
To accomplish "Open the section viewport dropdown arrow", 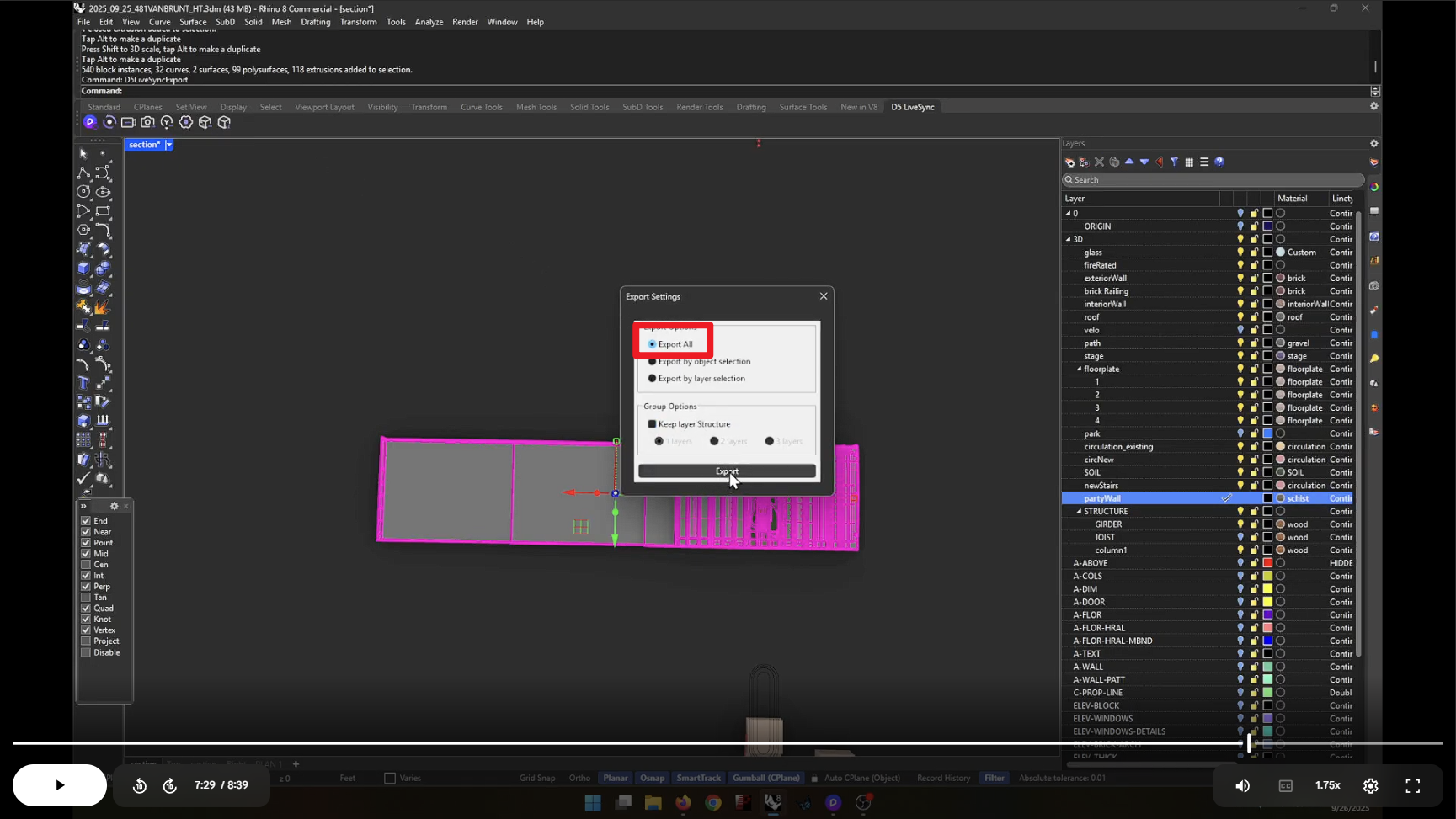I will pos(169,145).
